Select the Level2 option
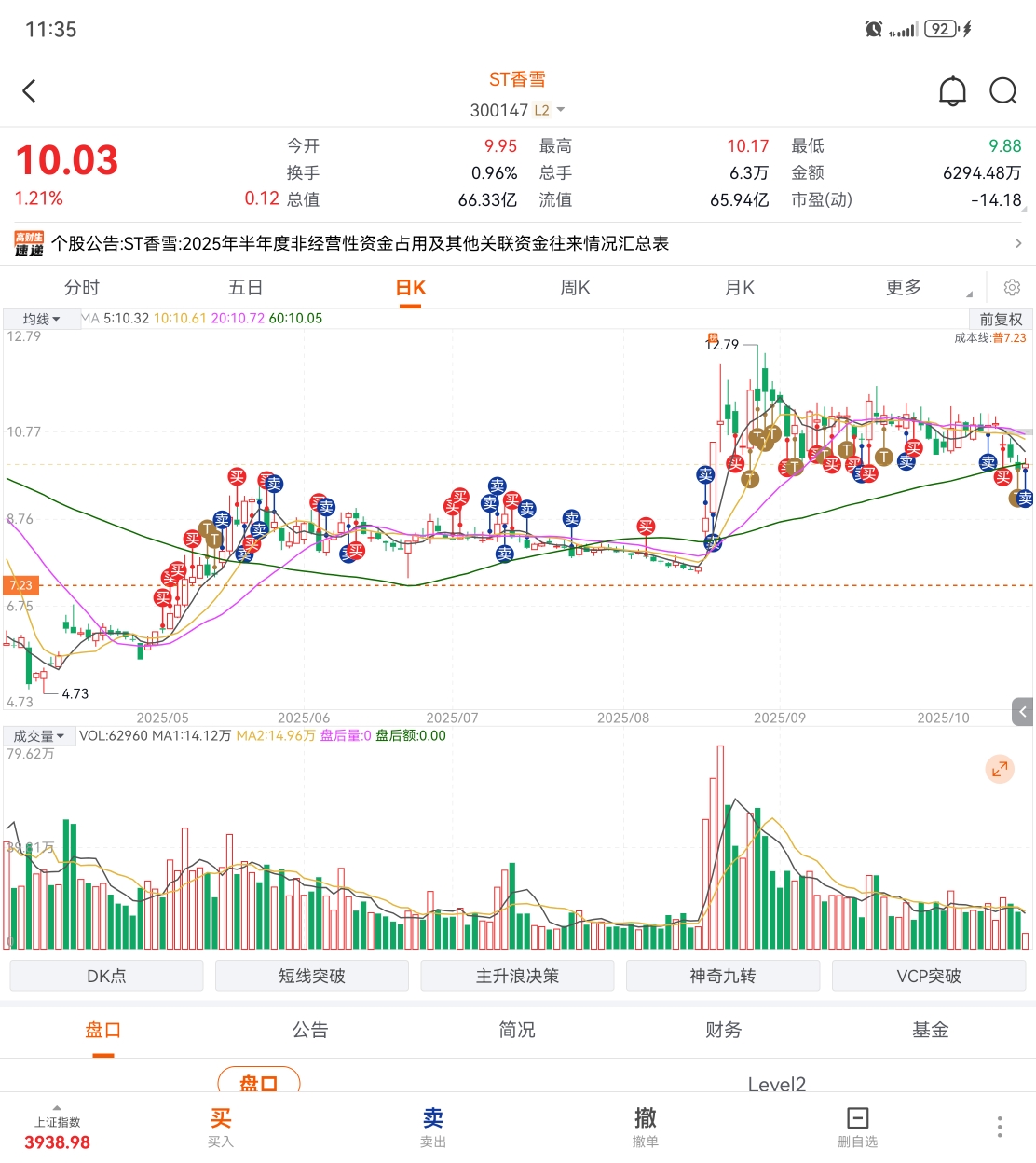1036x1163 pixels. point(777,1083)
